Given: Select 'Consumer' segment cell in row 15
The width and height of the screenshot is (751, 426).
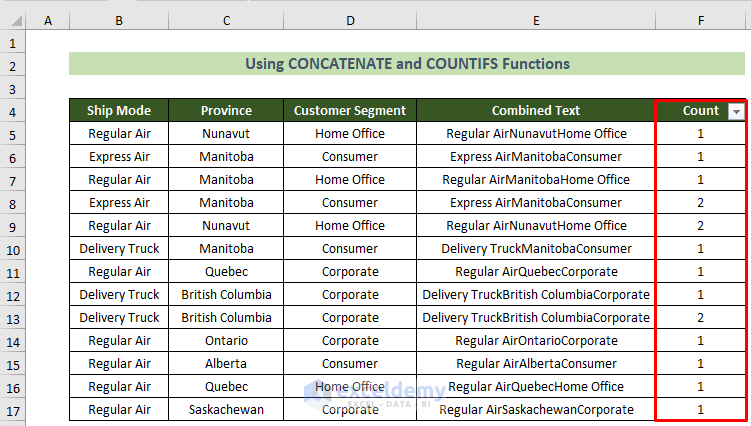Looking at the screenshot, I should click(350, 363).
